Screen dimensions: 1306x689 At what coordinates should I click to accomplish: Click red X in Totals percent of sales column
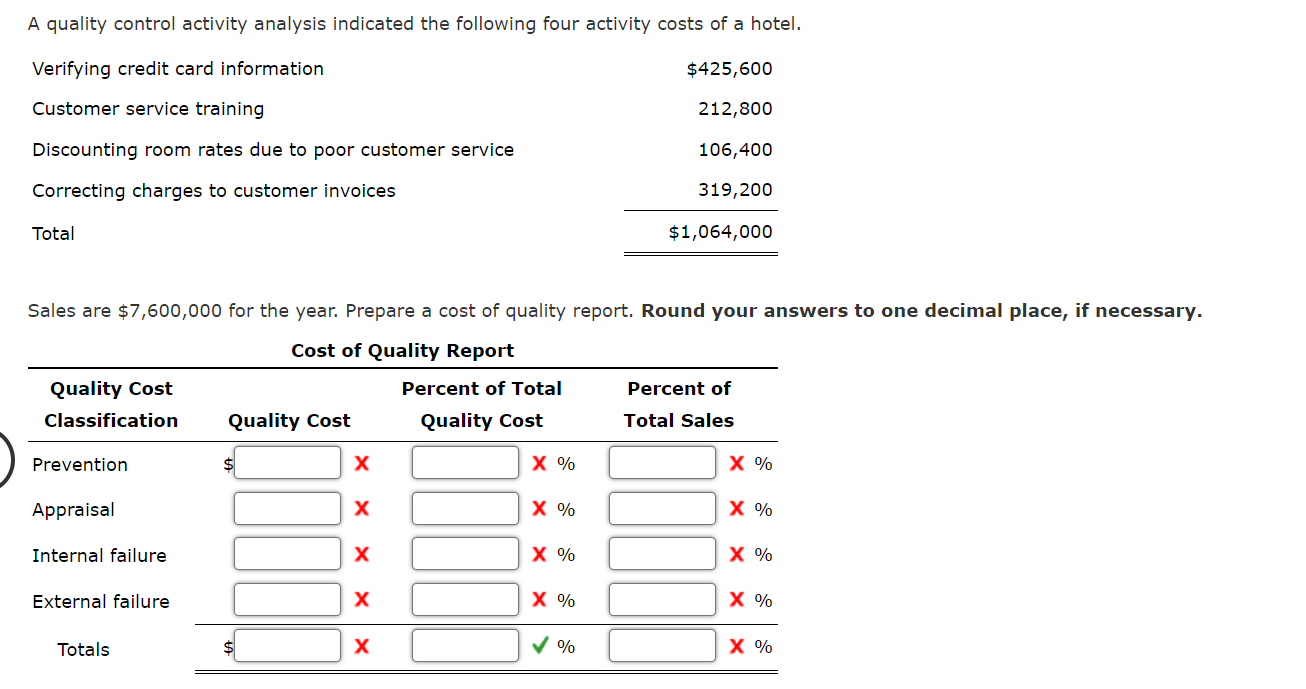[x=736, y=645]
